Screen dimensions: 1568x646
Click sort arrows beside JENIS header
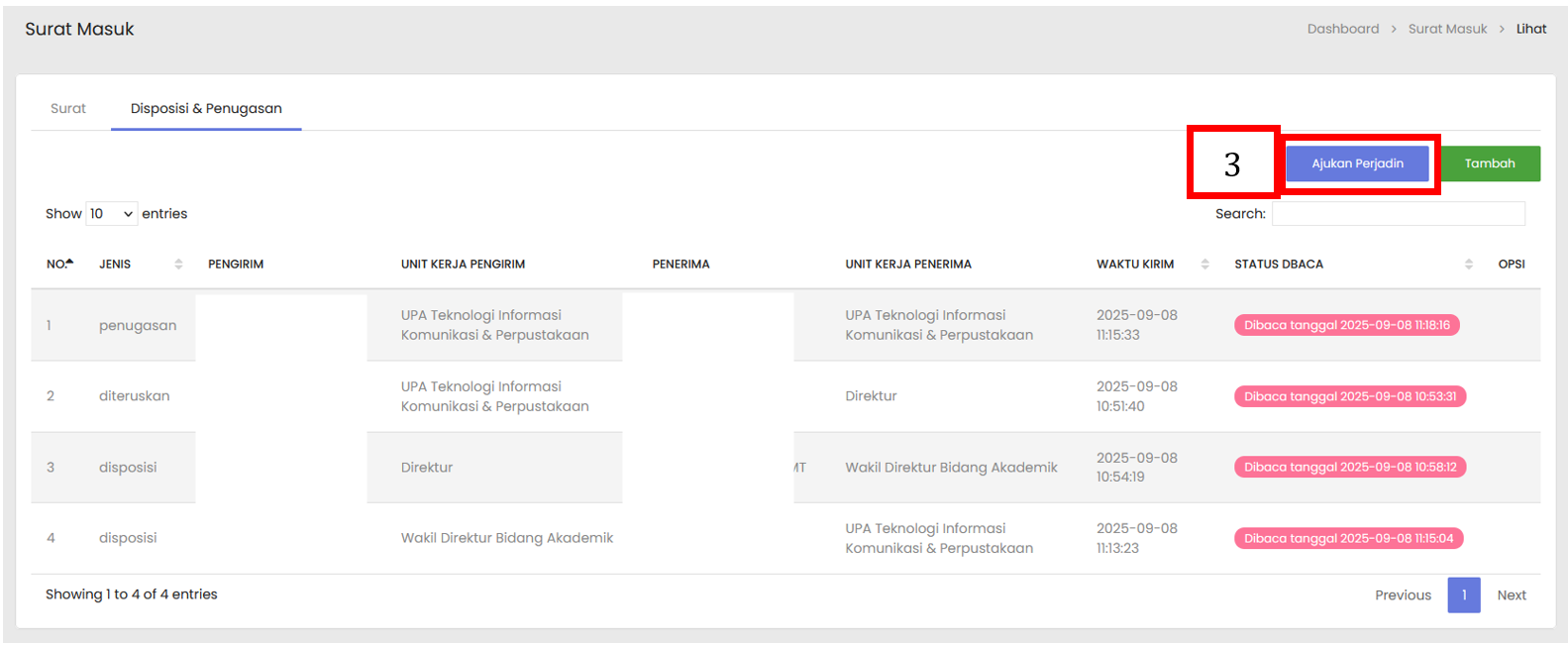(x=178, y=264)
